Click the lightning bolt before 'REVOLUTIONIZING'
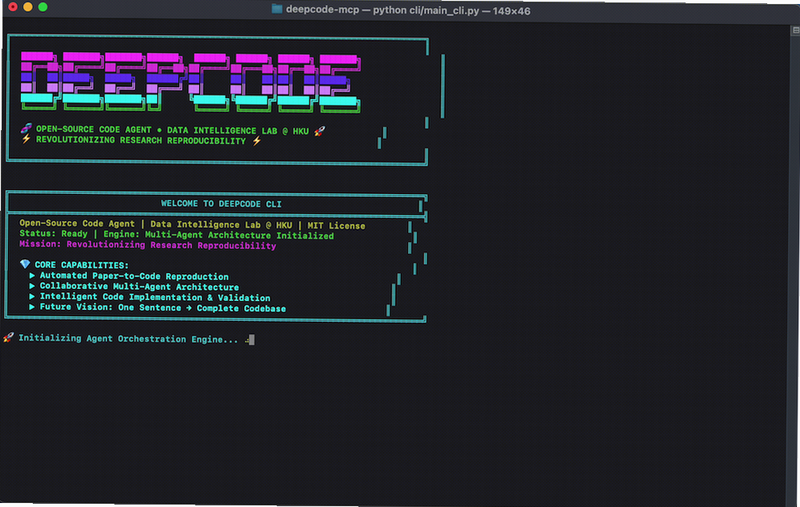The height and width of the screenshot is (507, 800). coord(26,139)
